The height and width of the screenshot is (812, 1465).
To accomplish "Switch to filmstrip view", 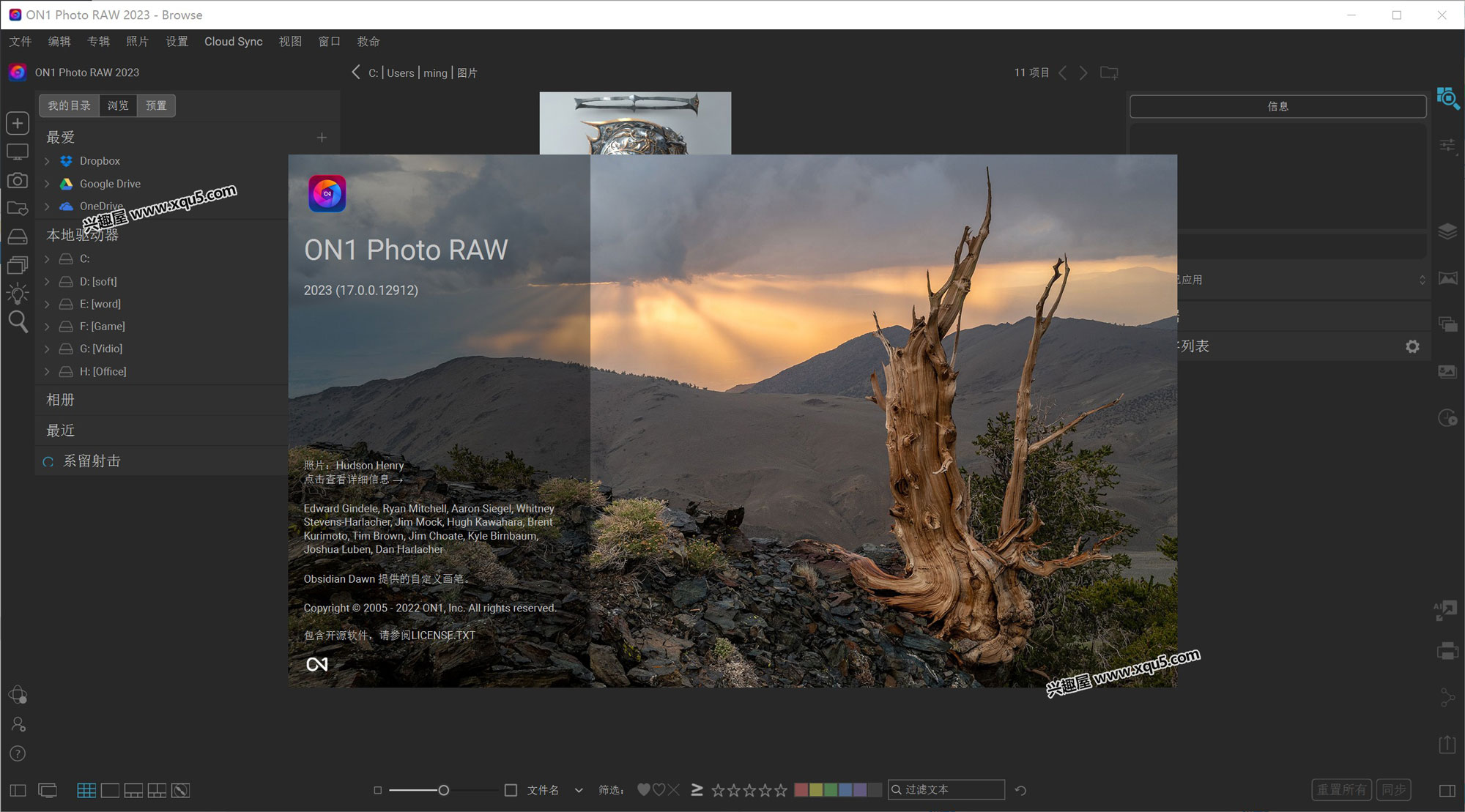I will point(133,790).
